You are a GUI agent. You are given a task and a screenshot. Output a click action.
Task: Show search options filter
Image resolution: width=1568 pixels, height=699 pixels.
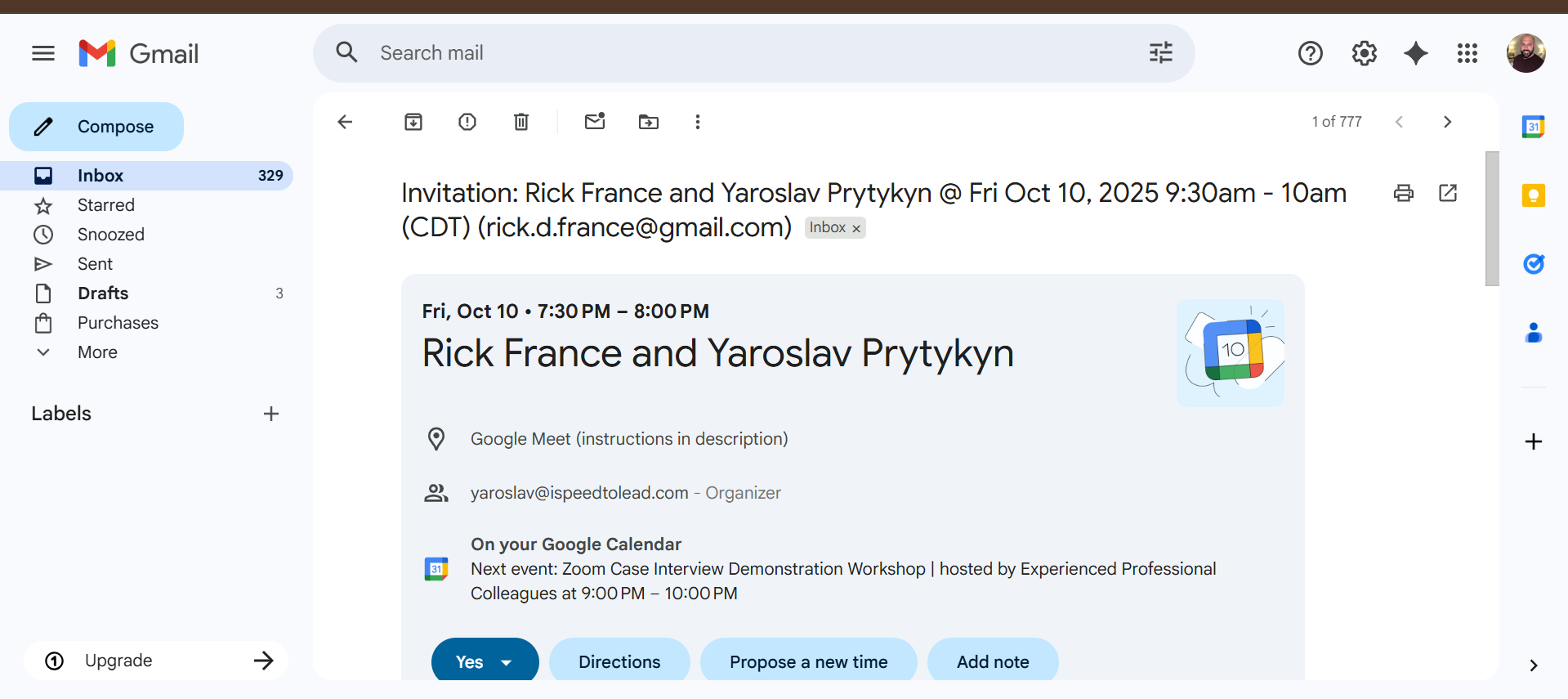pyautogui.click(x=1160, y=53)
